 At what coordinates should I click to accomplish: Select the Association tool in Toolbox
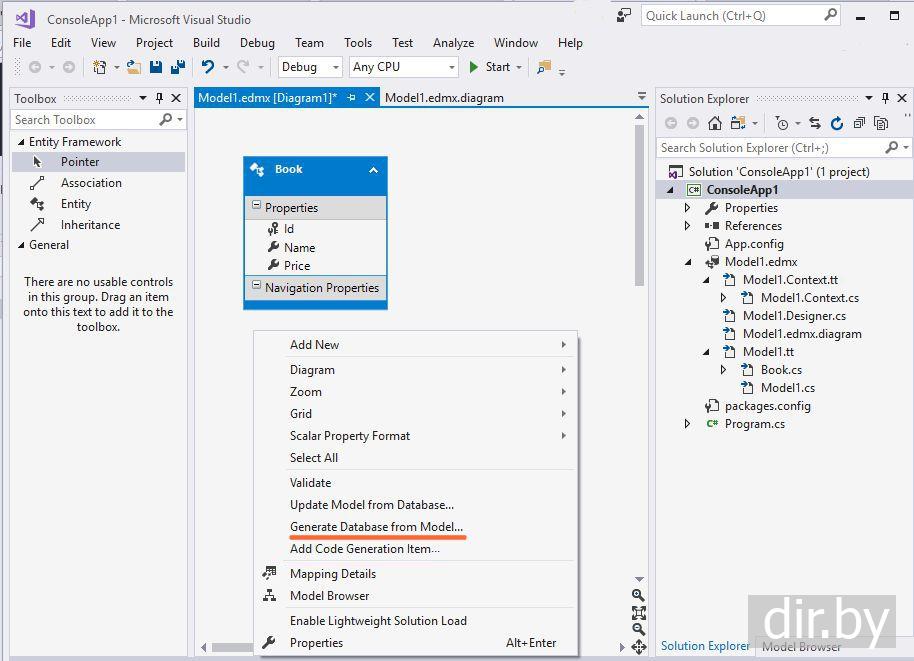tap(90, 183)
